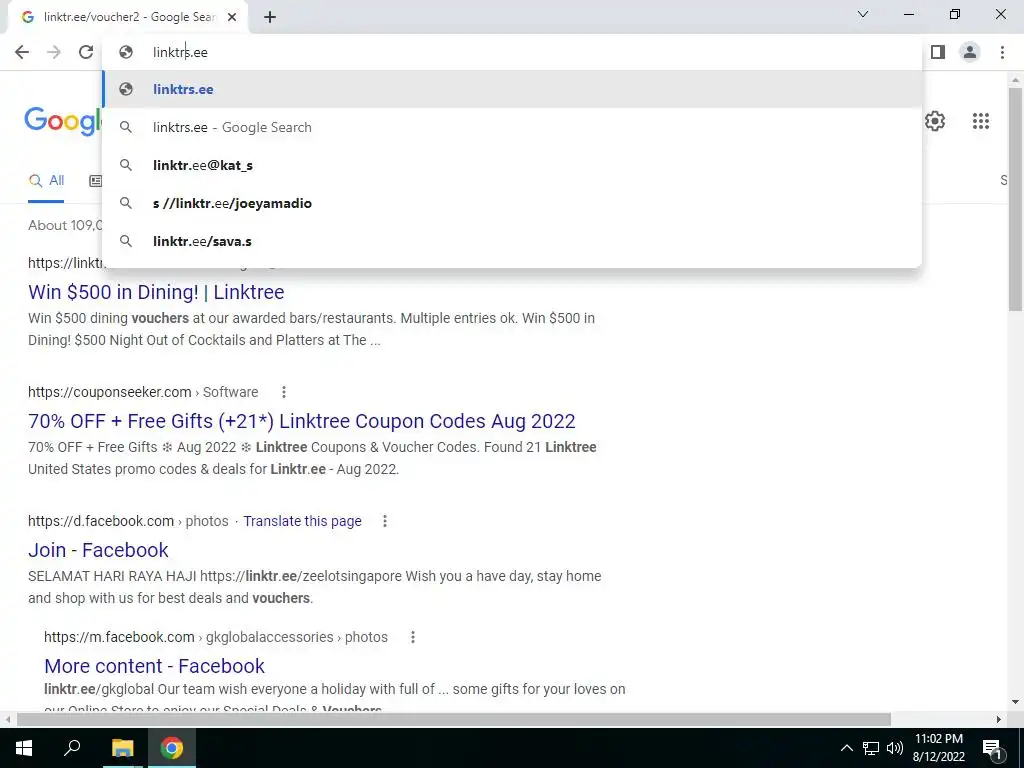
Task: Open the tab search chevron
Action: tap(863, 14)
